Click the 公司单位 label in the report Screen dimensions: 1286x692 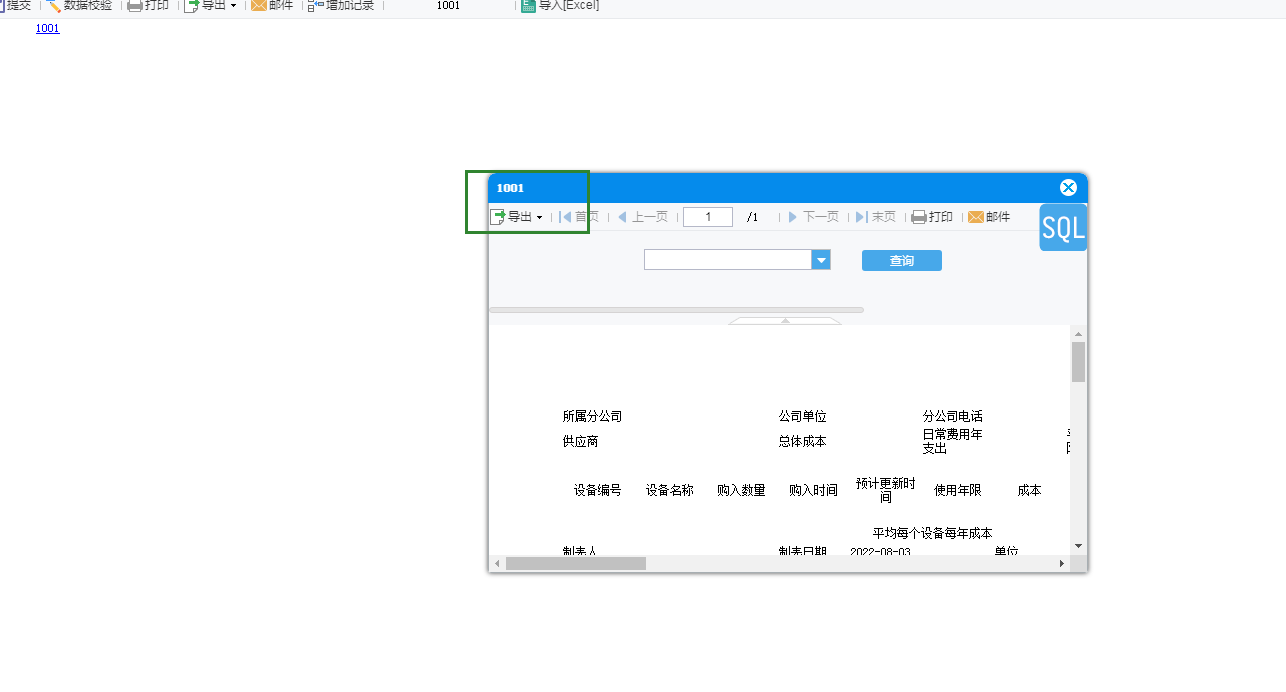803,416
